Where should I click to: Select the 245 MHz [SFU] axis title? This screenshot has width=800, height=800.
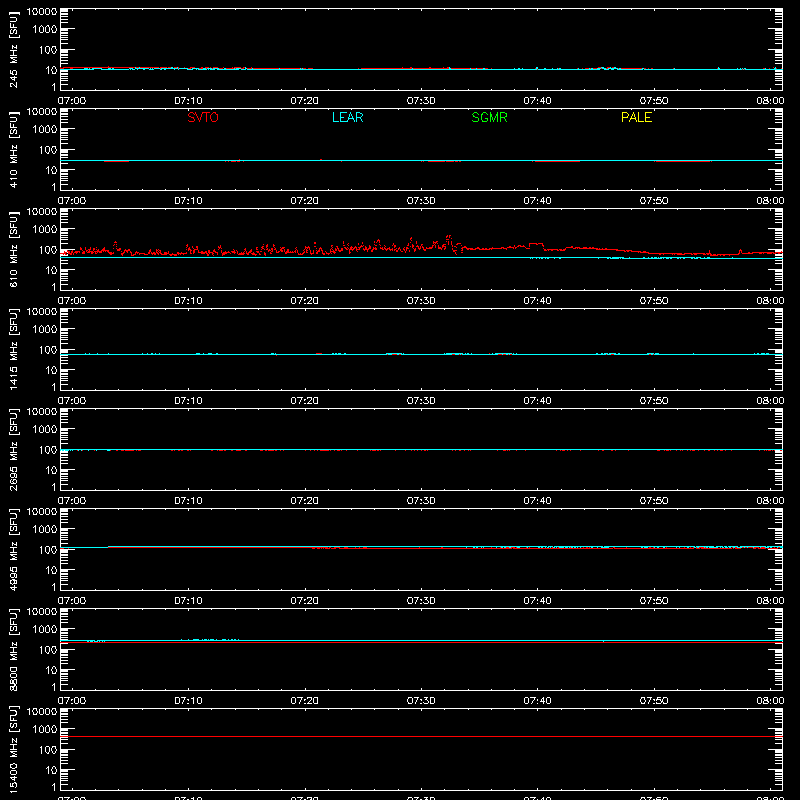click(x=13, y=49)
